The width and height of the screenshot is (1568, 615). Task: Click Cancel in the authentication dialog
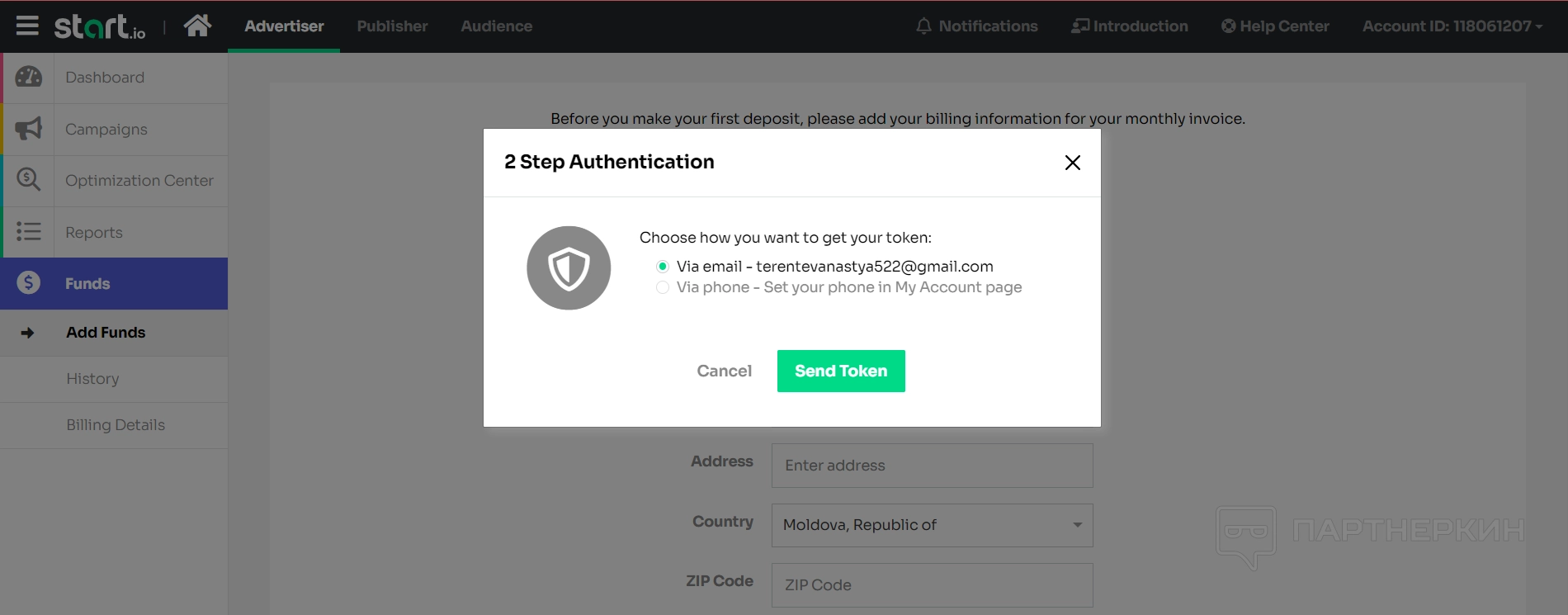point(724,371)
